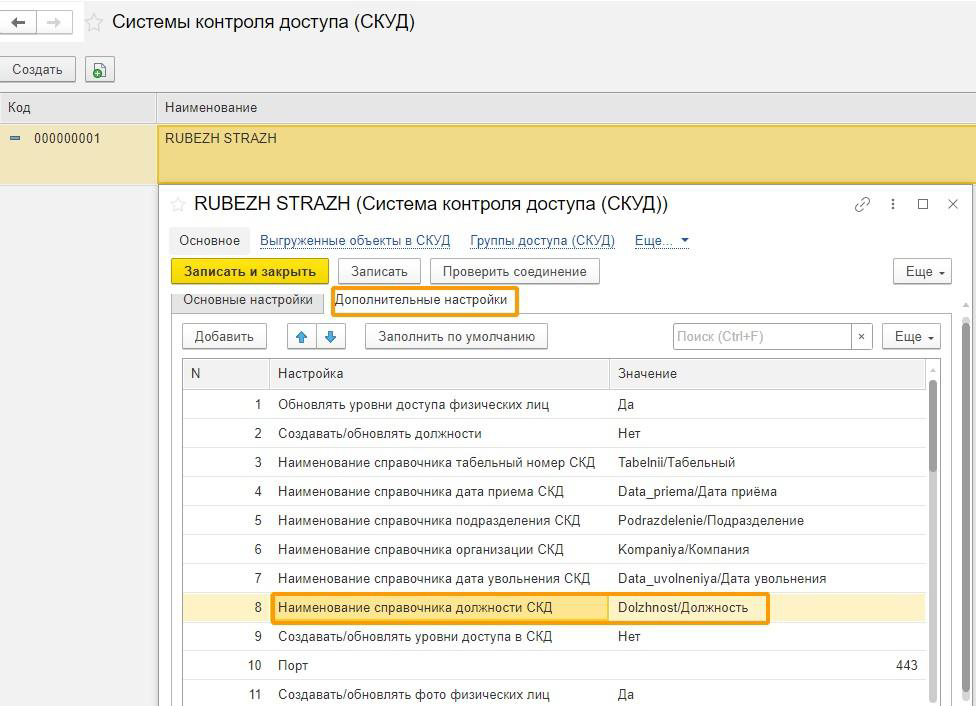
Task: Collapse the 000000001 row in the list
Action: click(15, 138)
